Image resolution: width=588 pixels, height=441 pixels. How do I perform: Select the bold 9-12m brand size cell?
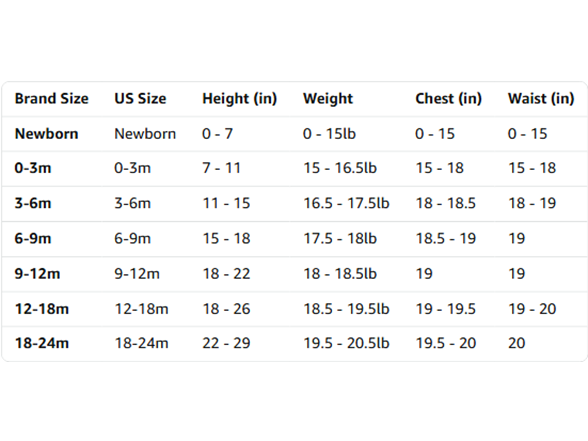pos(38,274)
